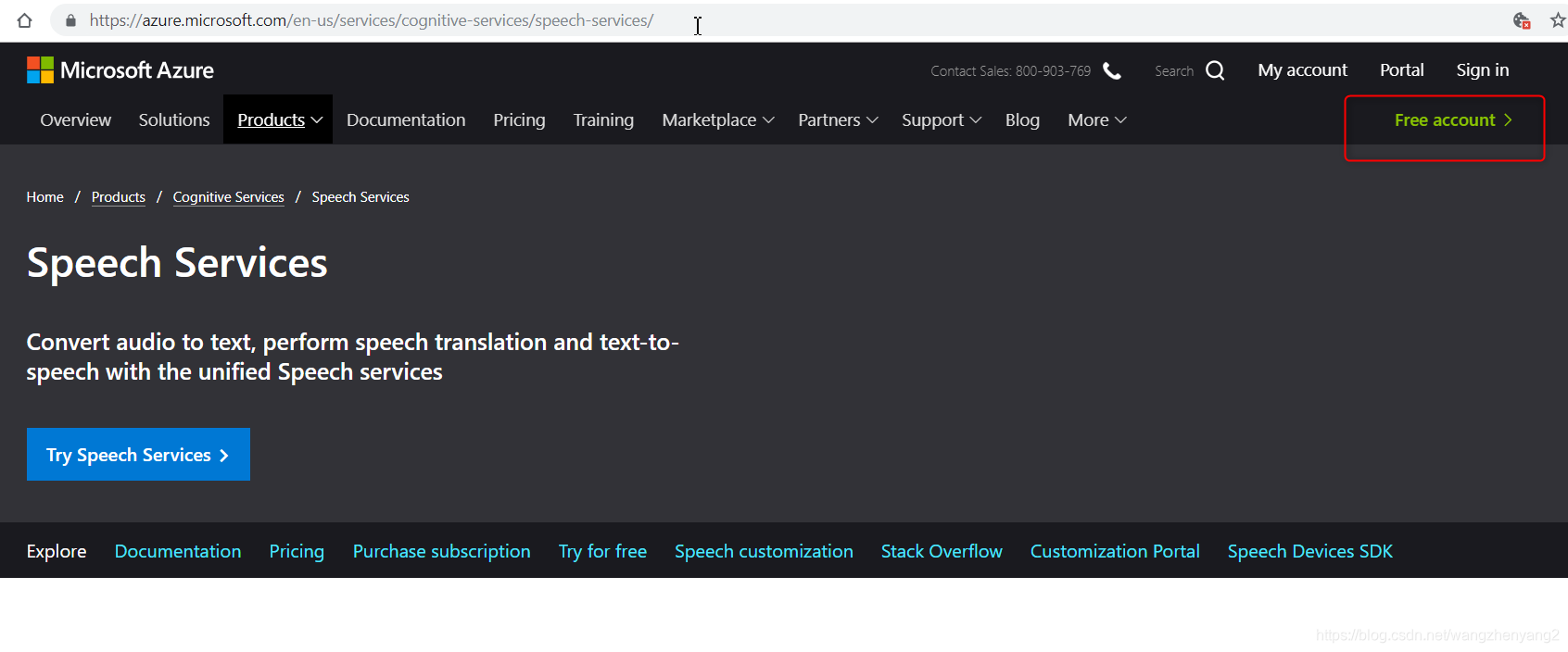The width and height of the screenshot is (1568, 652).
Task: Go to Overview in the nav bar
Action: click(x=76, y=120)
